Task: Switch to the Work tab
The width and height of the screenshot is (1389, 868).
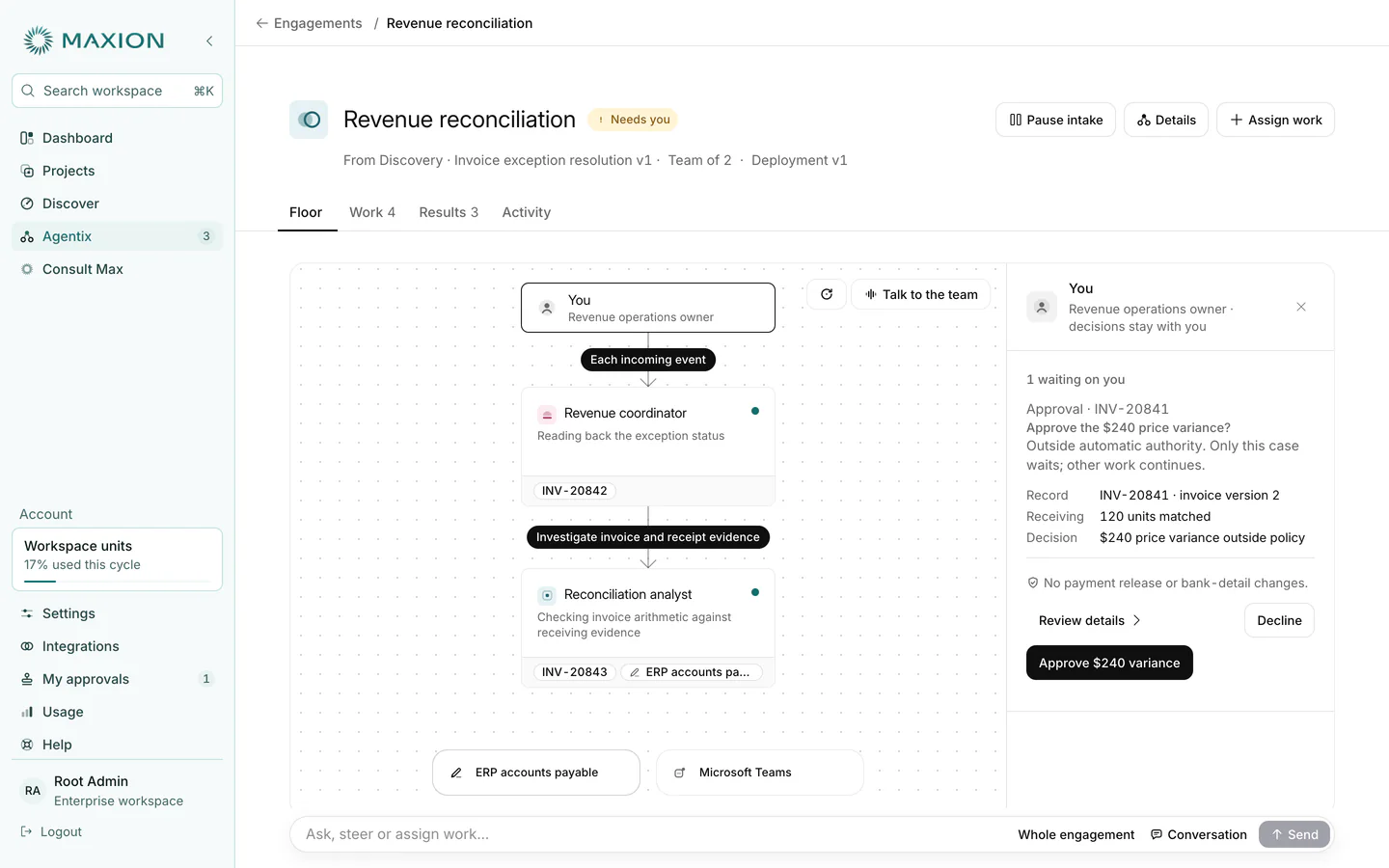Action: 372,212
